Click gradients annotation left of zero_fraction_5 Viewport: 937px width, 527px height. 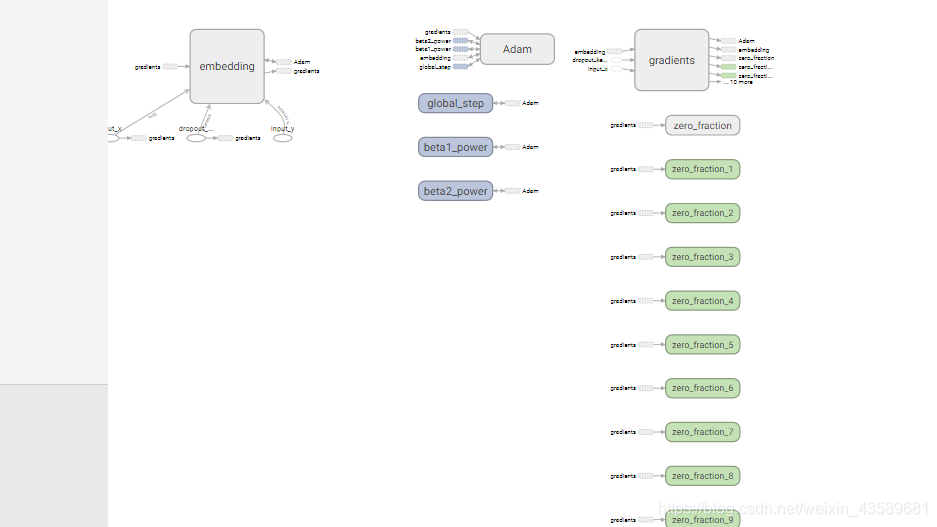pyautogui.click(x=623, y=345)
